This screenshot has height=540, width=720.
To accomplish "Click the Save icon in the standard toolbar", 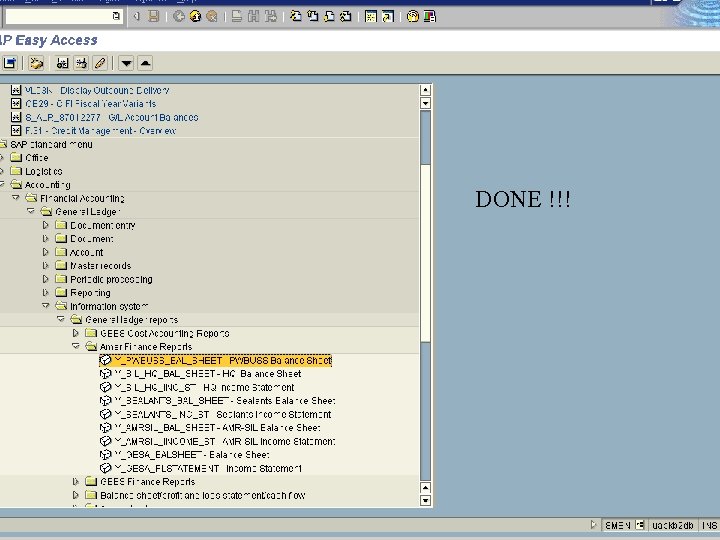I will pyautogui.click(x=153, y=17).
